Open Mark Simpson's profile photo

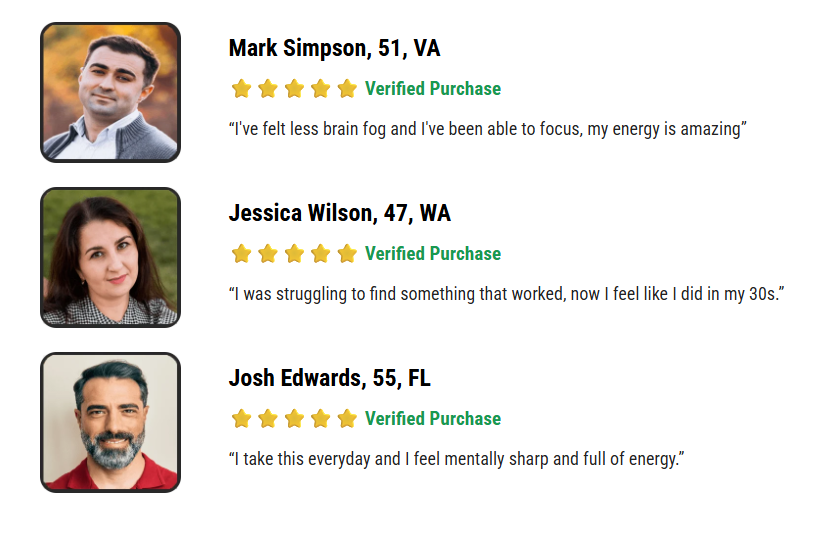point(110,92)
